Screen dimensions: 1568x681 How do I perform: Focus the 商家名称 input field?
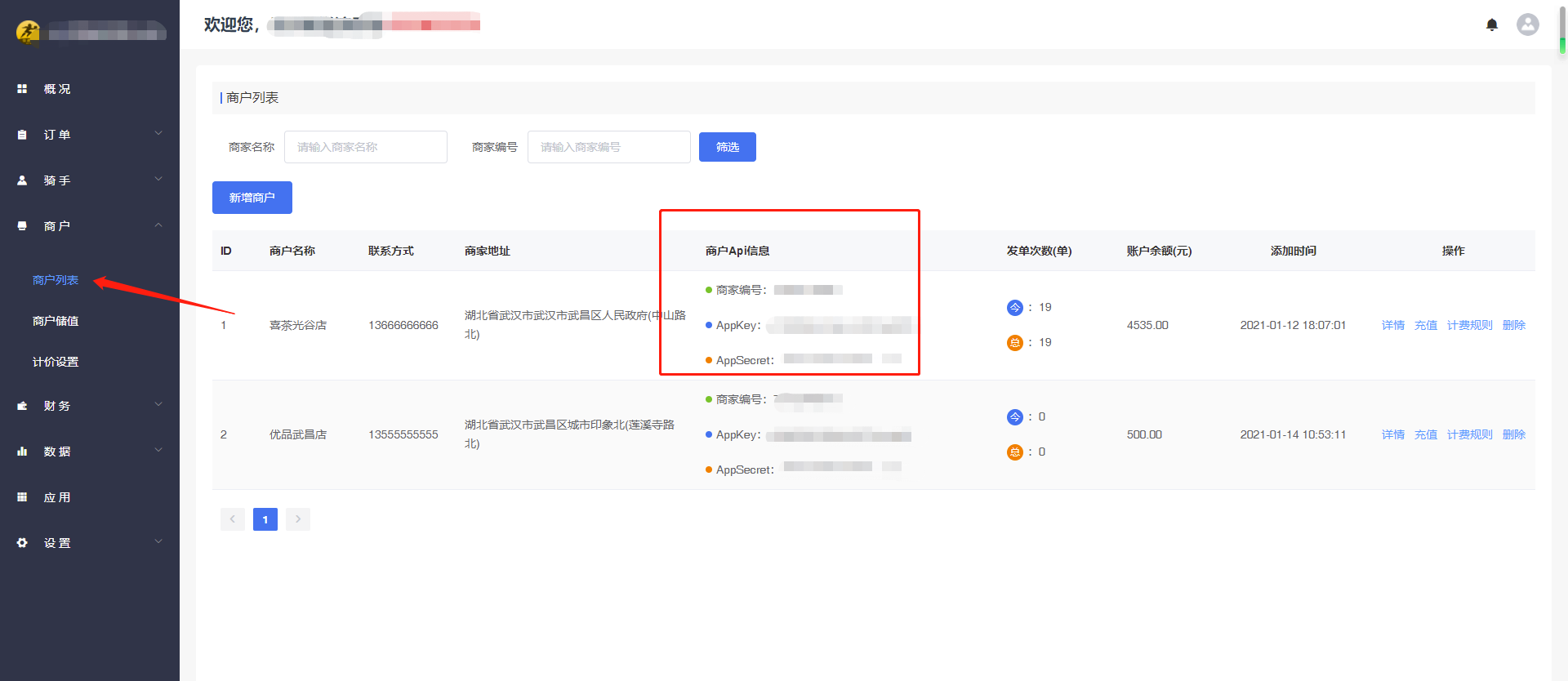(366, 147)
